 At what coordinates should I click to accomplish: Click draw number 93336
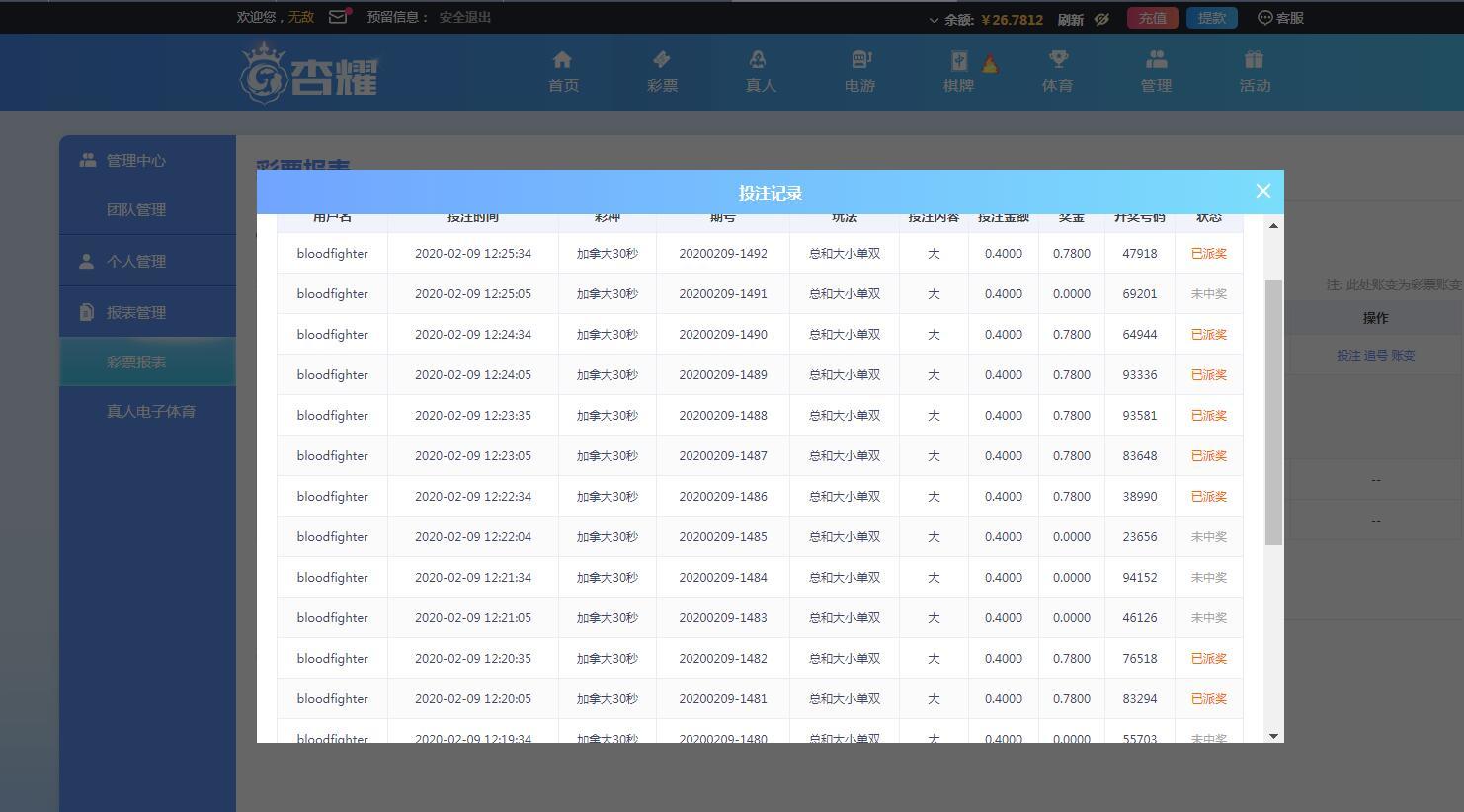point(1140,375)
